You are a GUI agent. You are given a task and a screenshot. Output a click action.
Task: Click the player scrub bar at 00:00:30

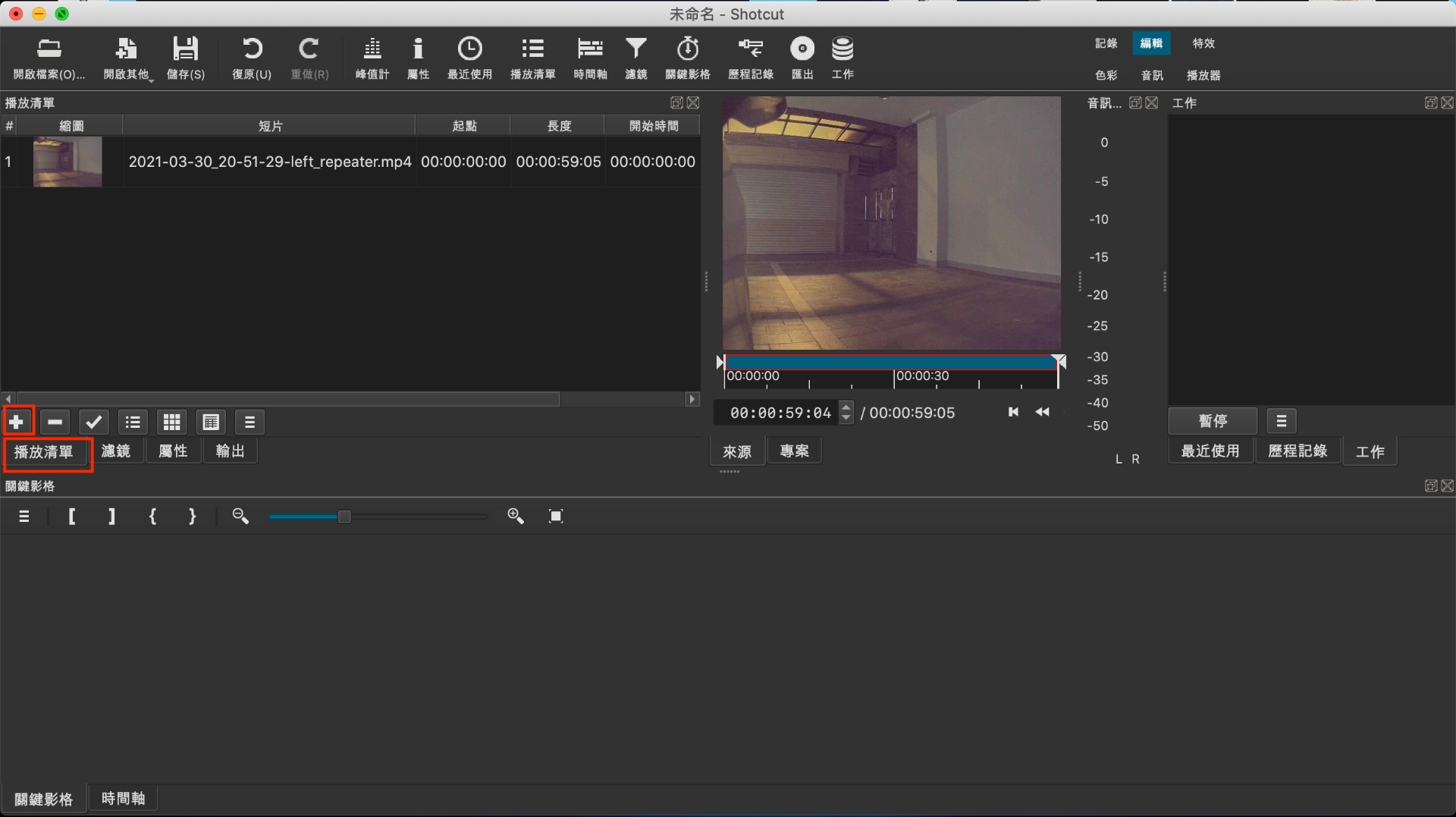896,363
